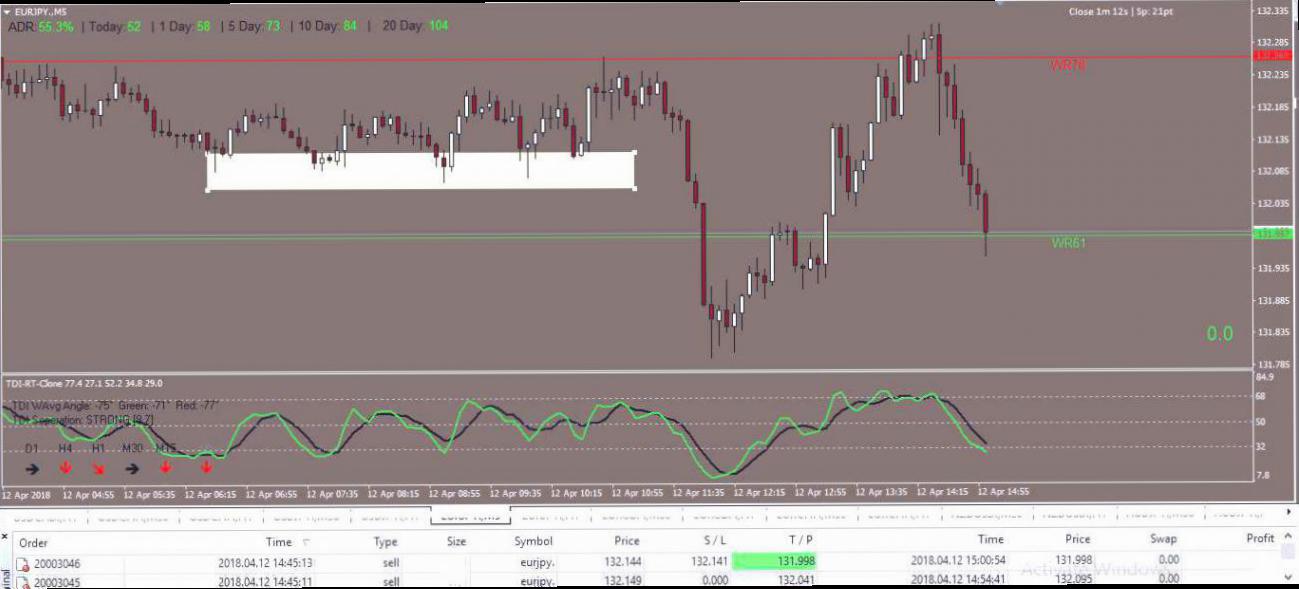Click the order icon for 20003045

(x=22, y=581)
